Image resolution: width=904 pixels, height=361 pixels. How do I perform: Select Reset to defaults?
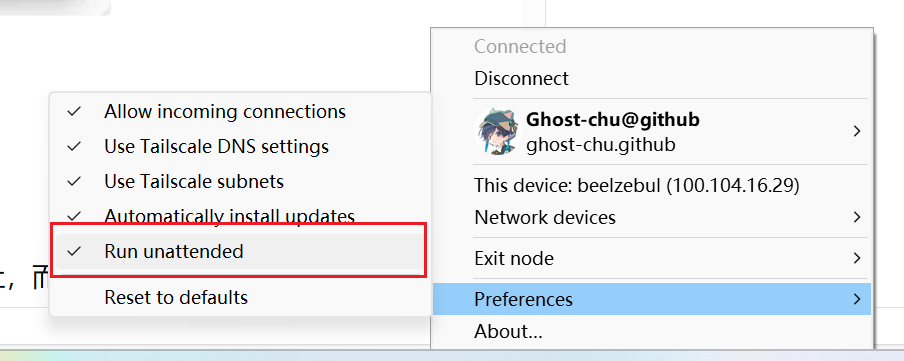tap(240, 298)
